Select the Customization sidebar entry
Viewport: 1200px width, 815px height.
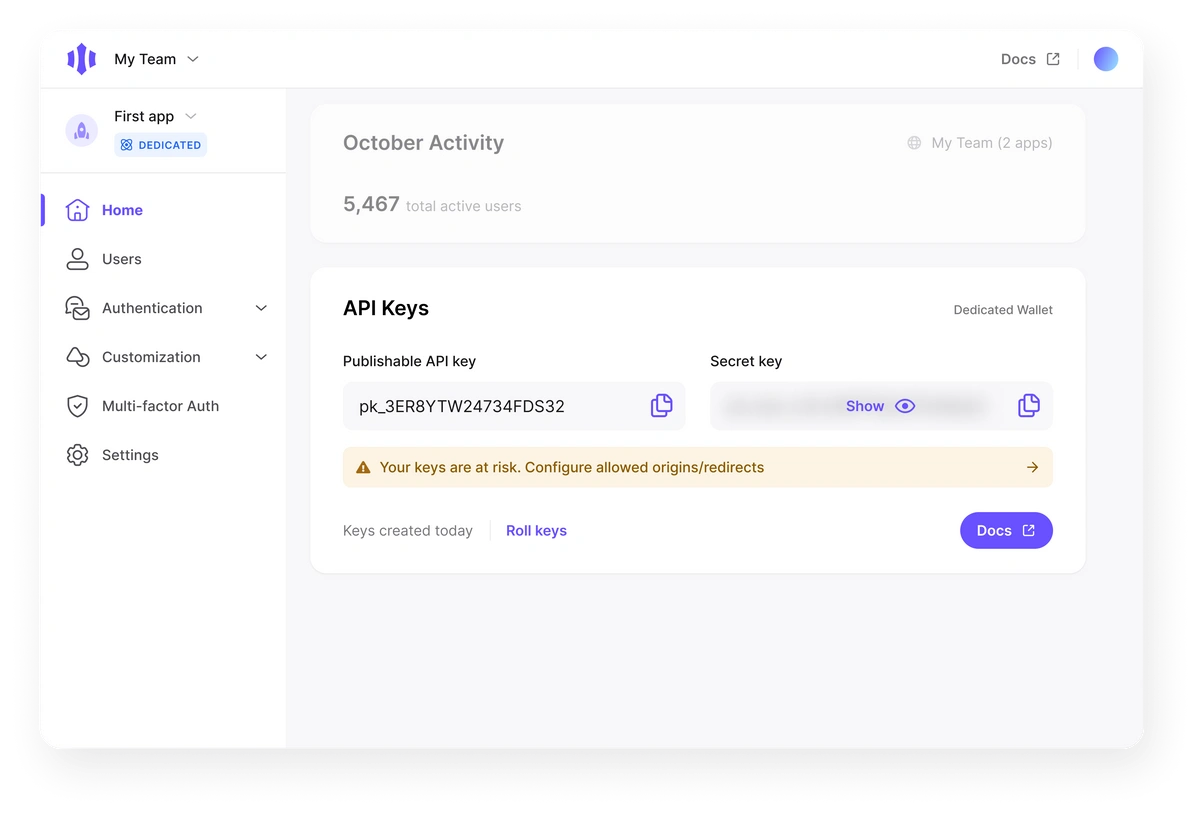(x=150, y=357)
